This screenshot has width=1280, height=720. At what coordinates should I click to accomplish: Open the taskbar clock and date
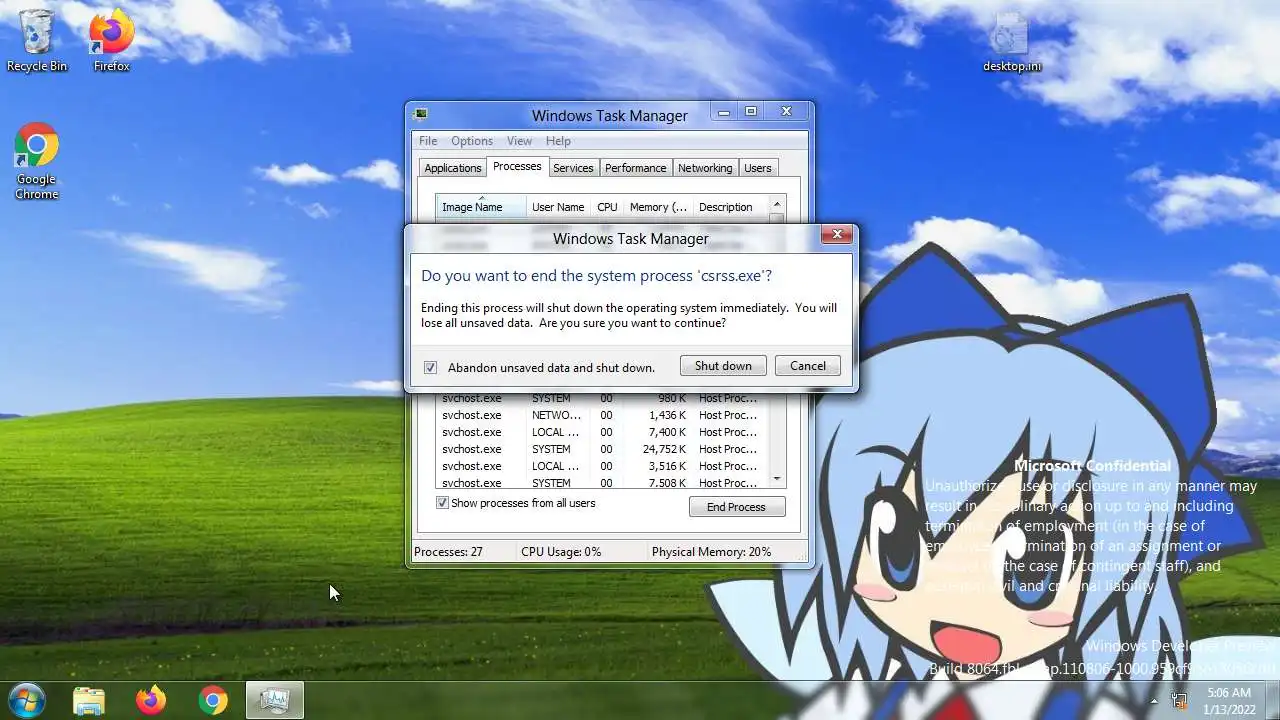point(1228,700)
